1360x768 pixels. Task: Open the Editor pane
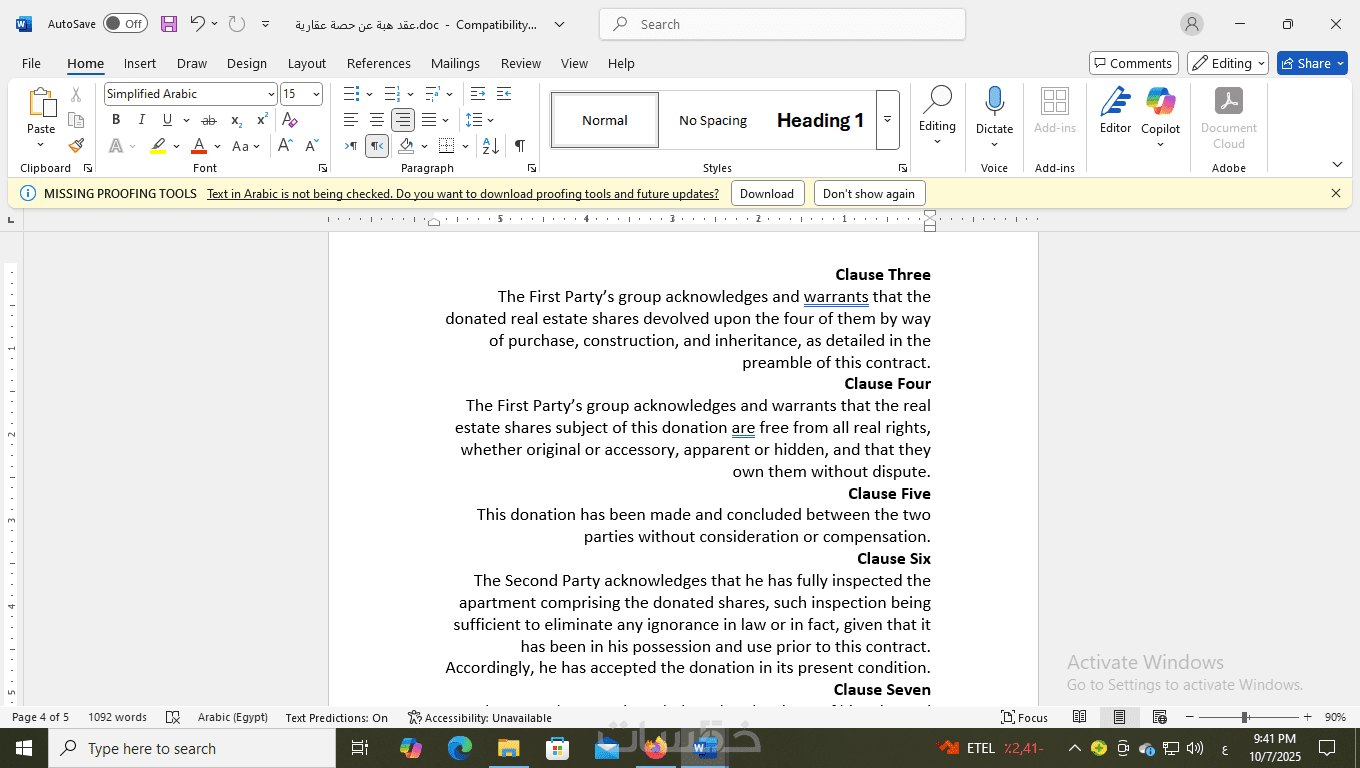click(1115, 111)
